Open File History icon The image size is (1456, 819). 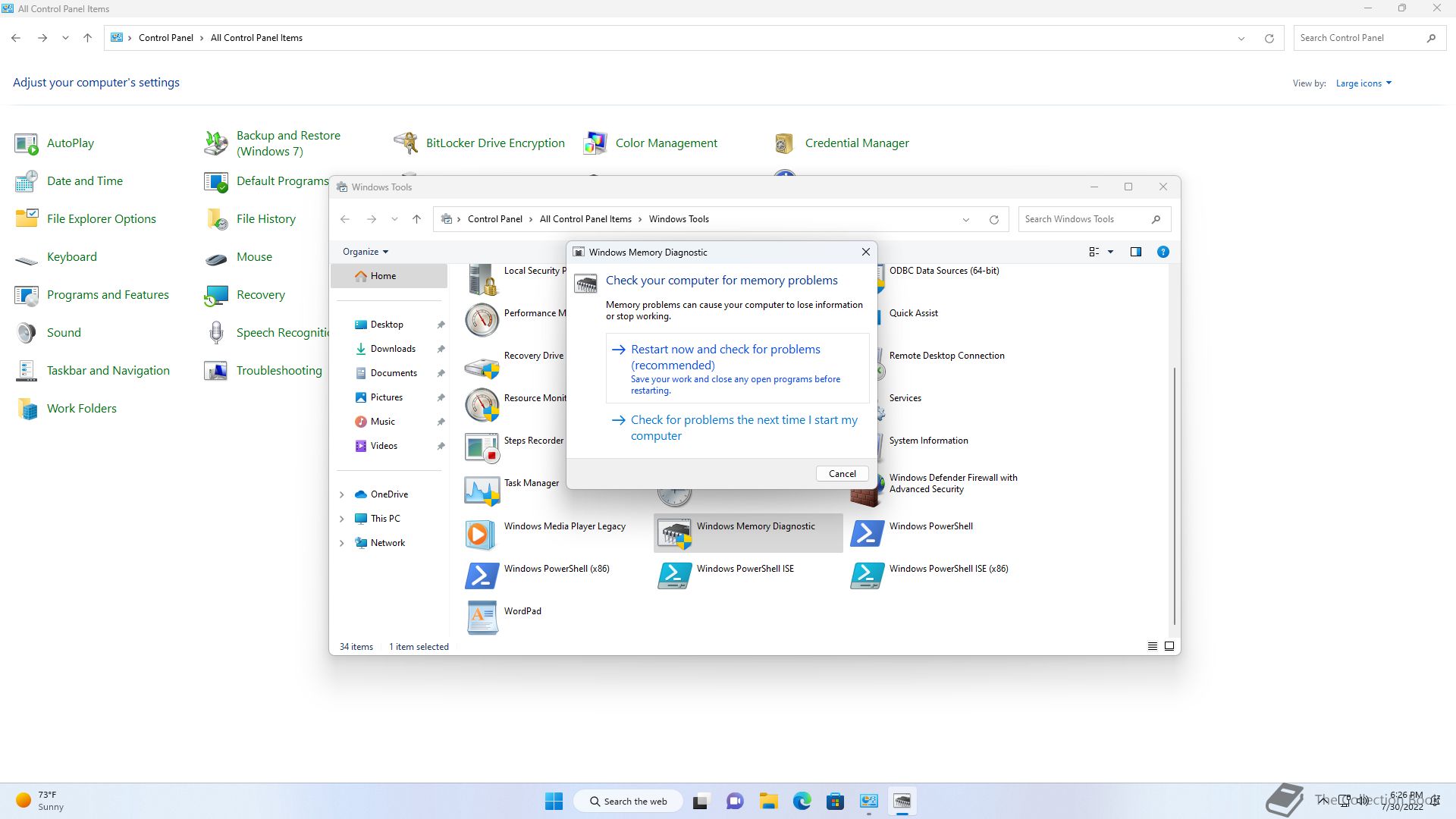216,219
